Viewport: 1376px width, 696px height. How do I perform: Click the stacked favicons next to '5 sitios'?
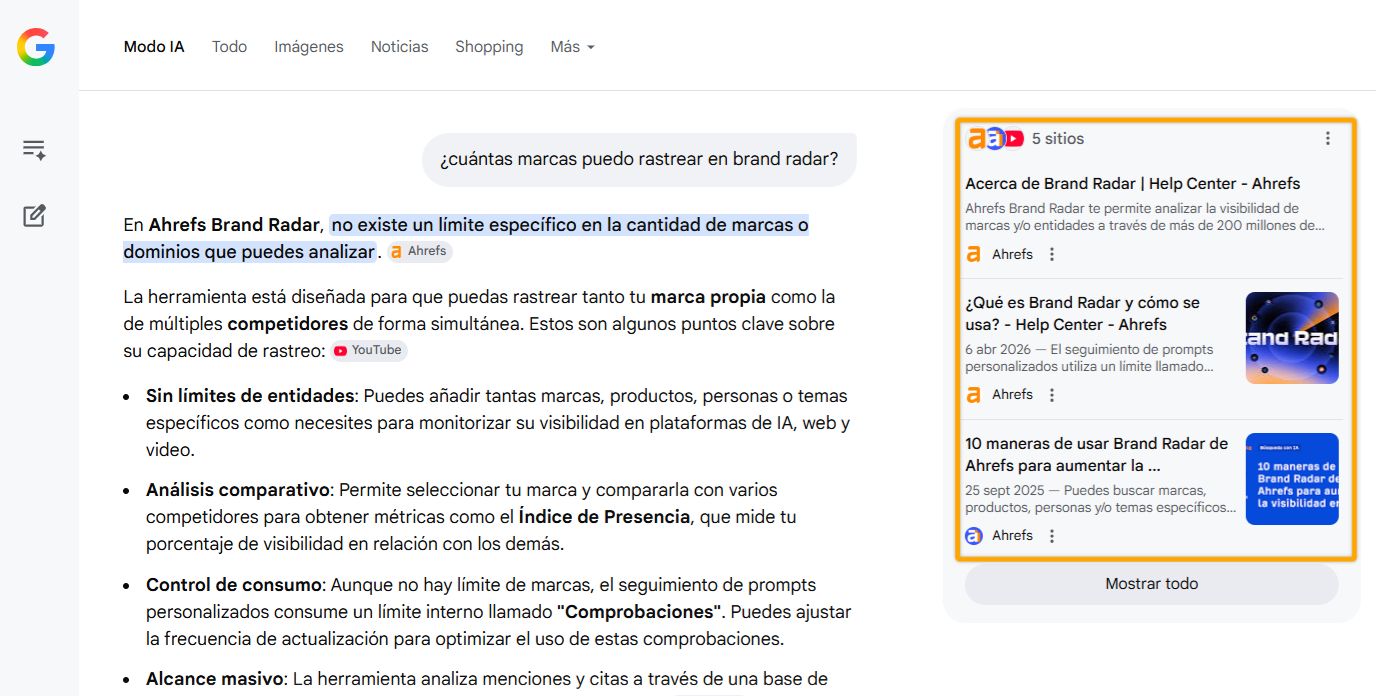(x=996, y=138)
